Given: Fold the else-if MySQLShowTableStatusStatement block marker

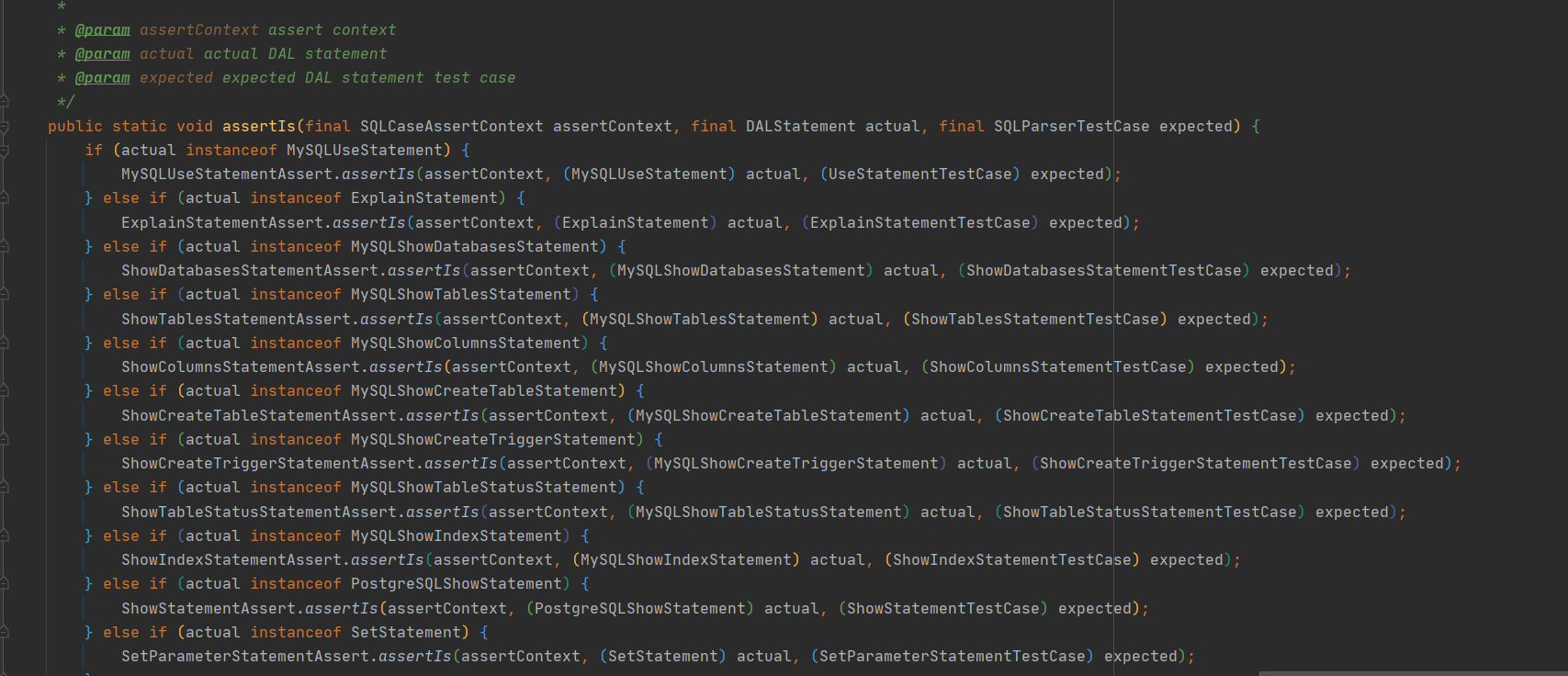Looking at the screenshot, I should pyautogui.click(x=4, y=488).
